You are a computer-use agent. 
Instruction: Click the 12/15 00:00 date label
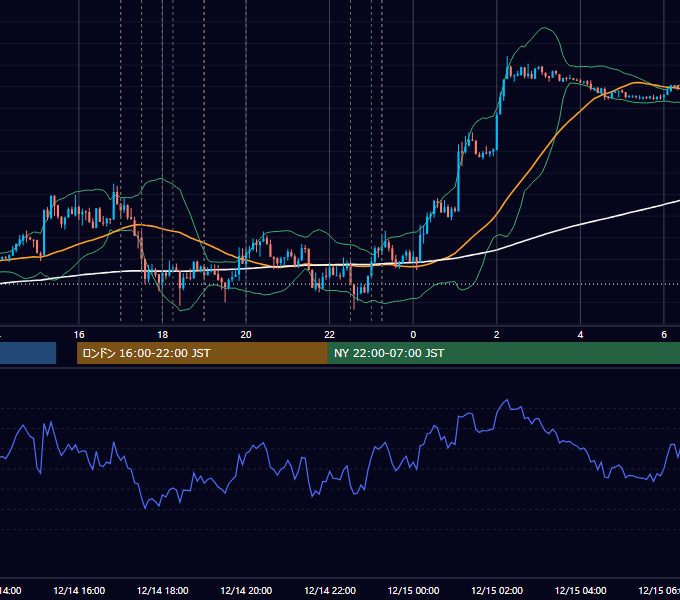(413, 591)
